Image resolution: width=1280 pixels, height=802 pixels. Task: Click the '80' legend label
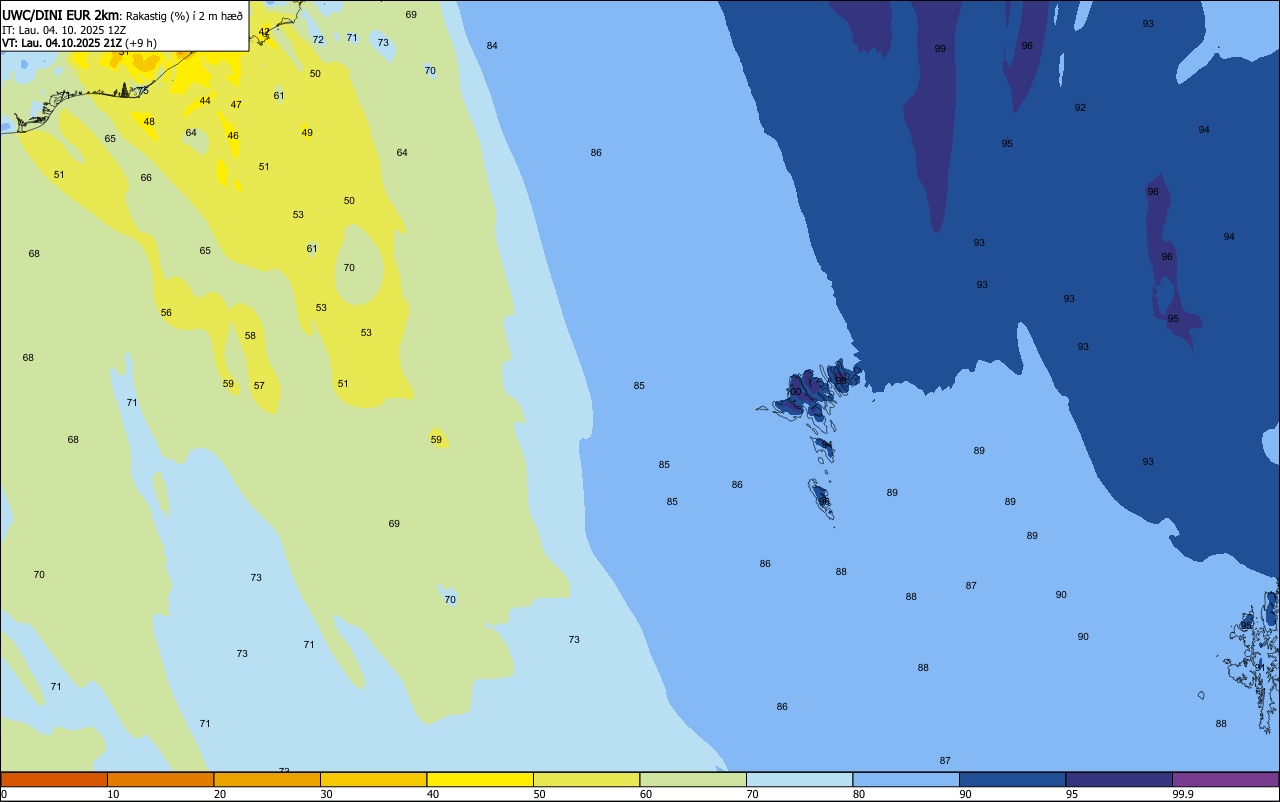tap(859, 794)
